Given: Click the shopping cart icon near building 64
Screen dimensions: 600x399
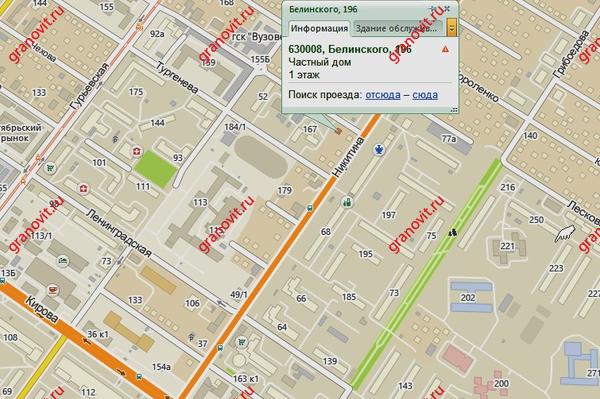Looking at the screenshot, I should coord(241,342).
